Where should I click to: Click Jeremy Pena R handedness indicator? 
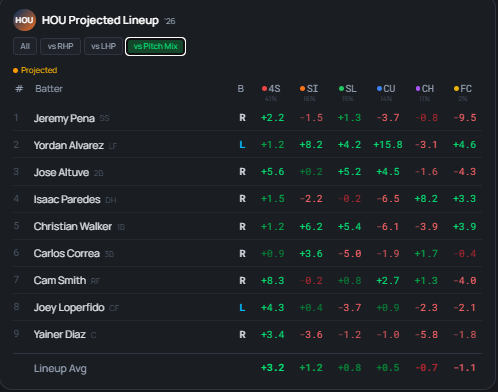(x=242, y=118)
